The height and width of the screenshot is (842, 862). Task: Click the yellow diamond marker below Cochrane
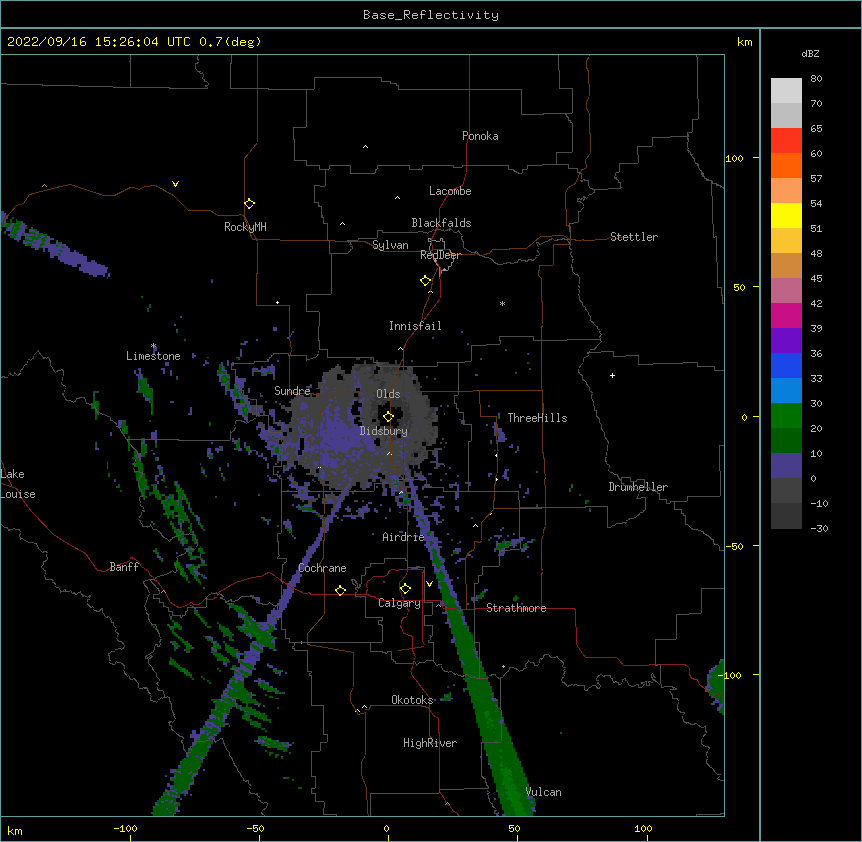[x=340, y=590]
